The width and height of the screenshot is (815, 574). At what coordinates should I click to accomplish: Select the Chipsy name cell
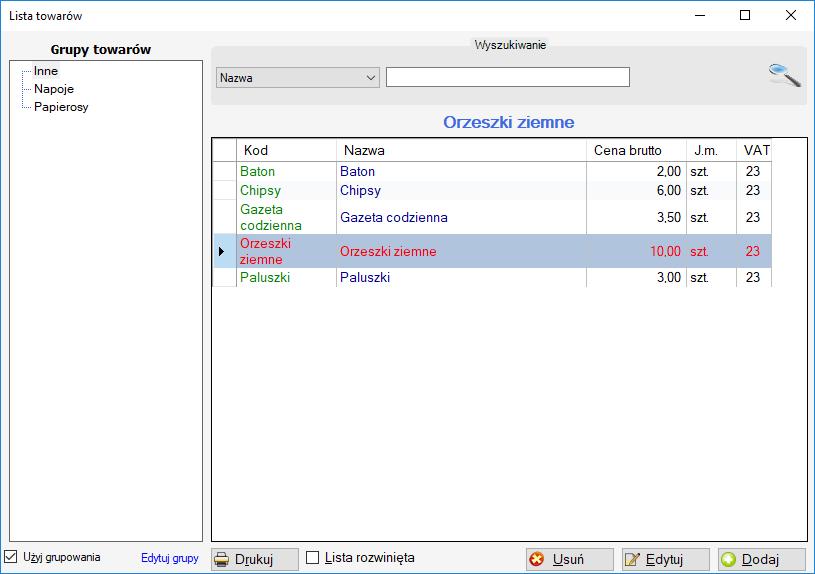click(x=462, y=190)
